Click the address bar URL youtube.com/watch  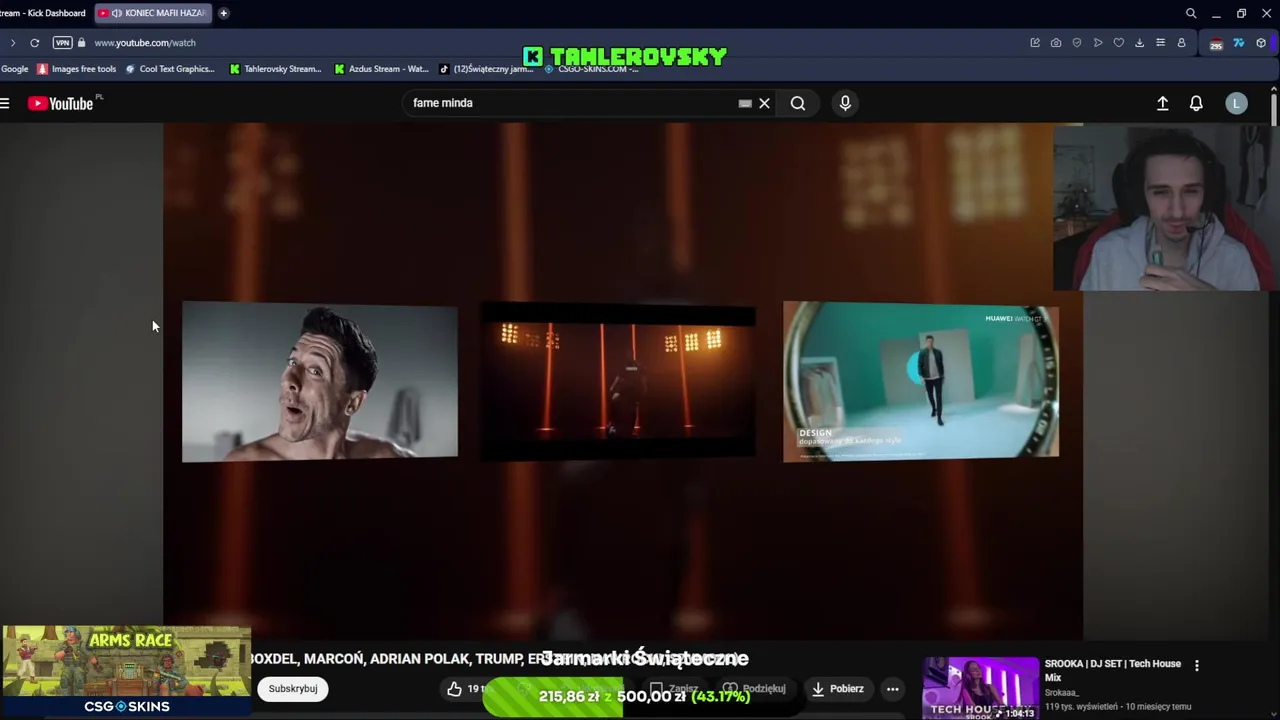[145, 43]
